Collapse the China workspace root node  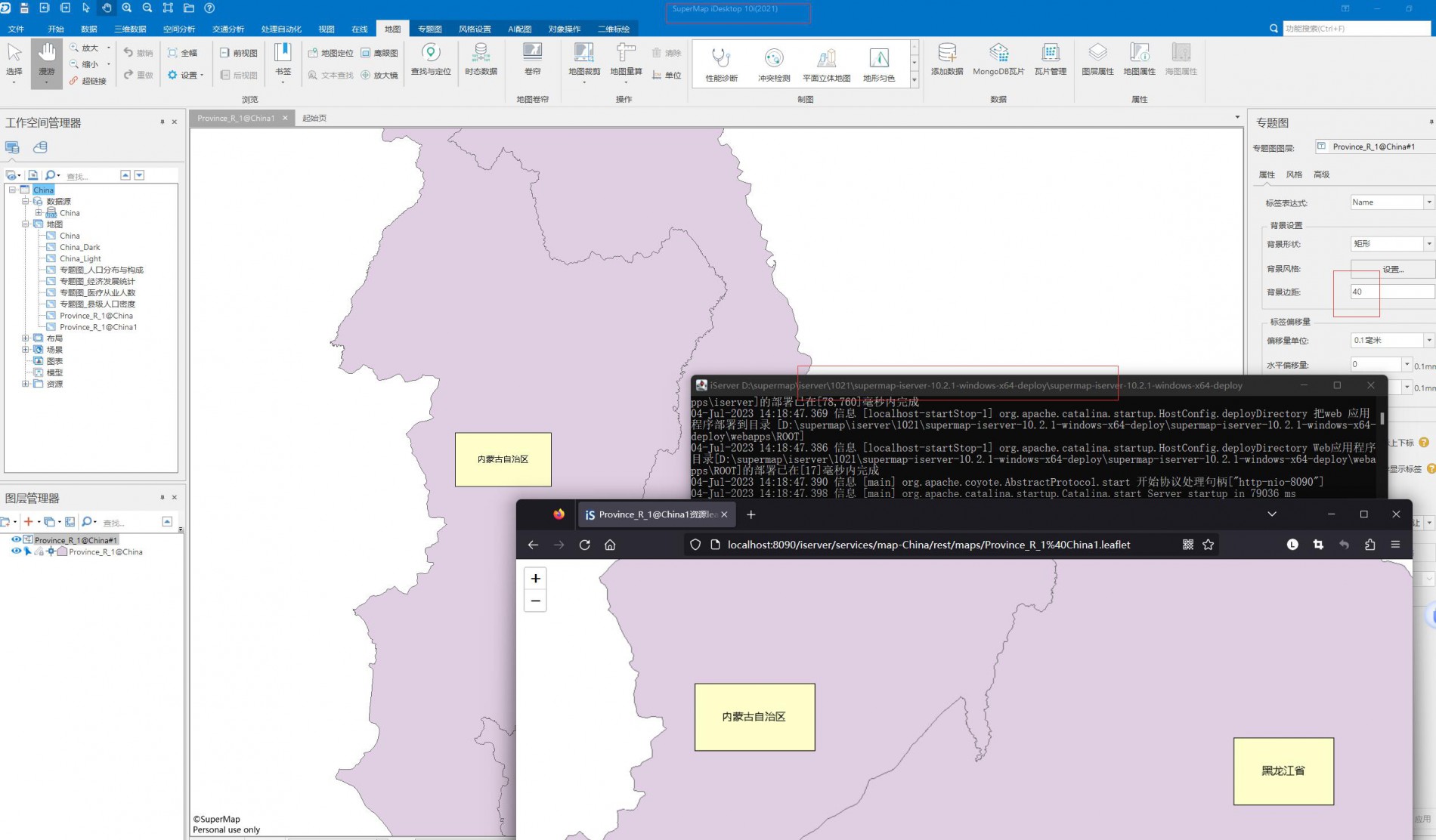12,190
